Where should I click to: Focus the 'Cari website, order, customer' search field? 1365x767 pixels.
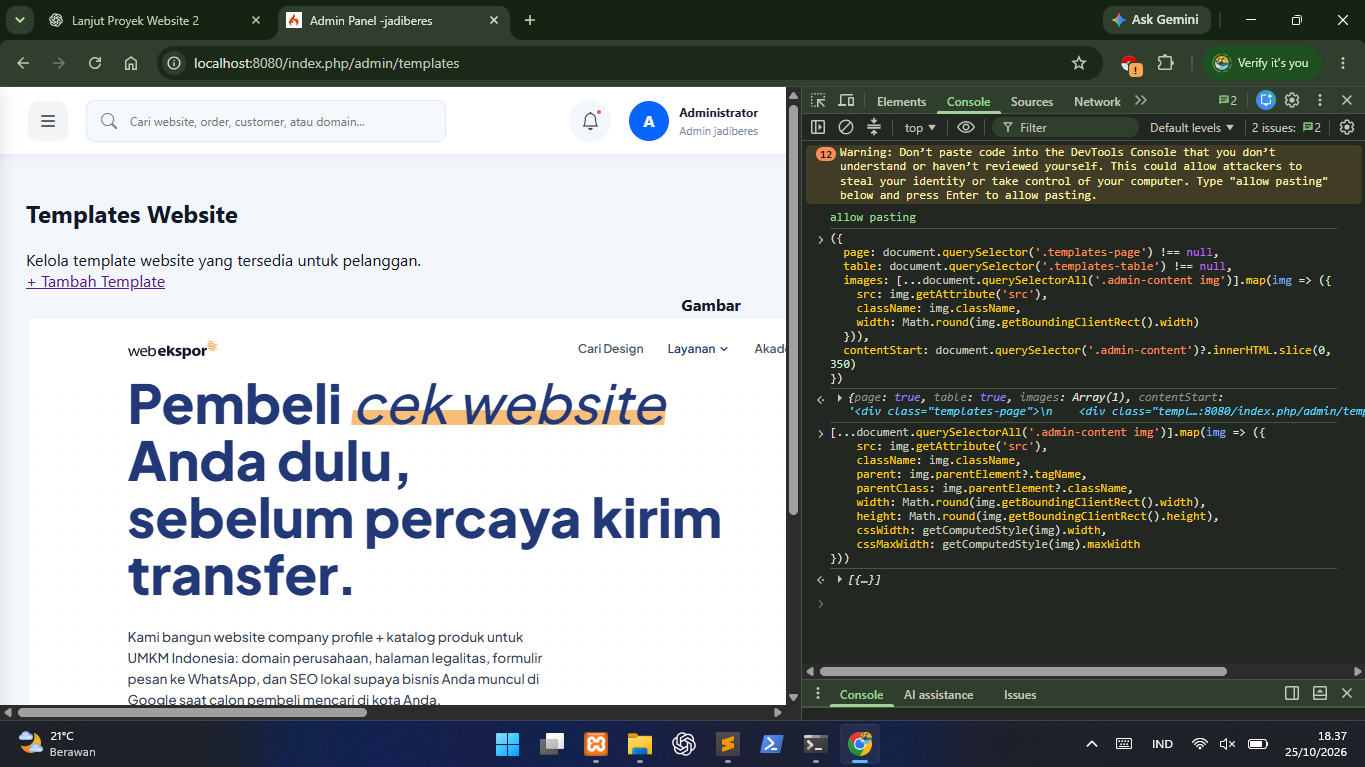[266, 121]
